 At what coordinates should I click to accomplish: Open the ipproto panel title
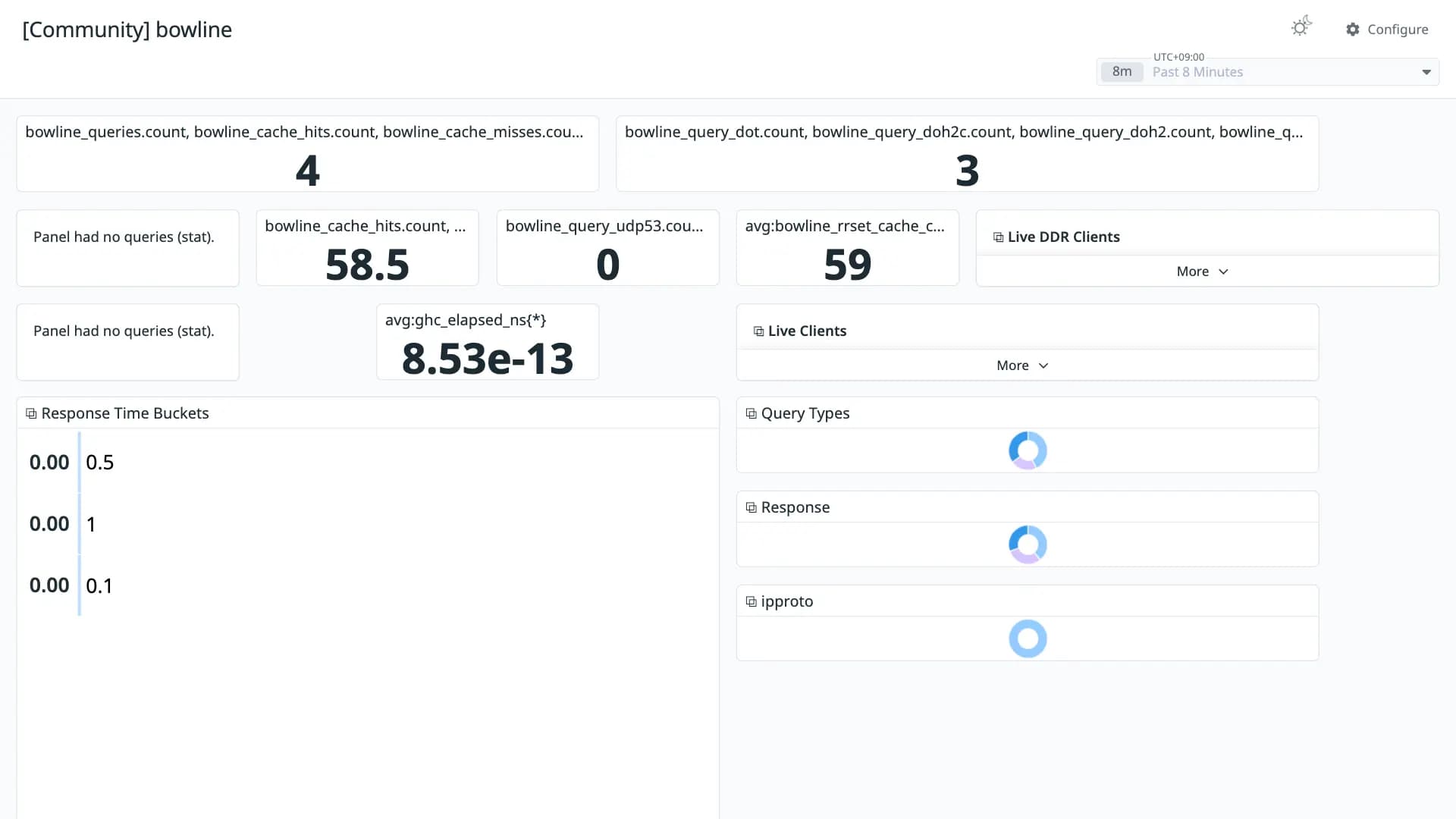click(x=787, y=601)
